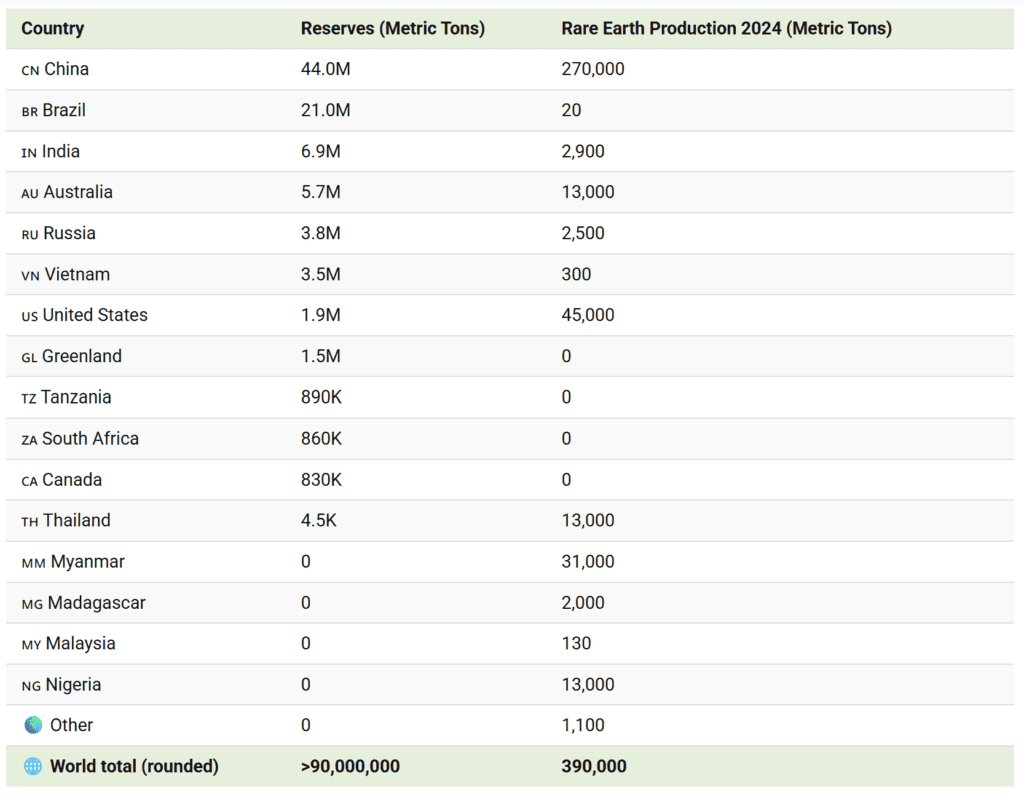Click the BR flag code next to Brazil
This screenshot has height=797, width=1024.
tap(29, 111)
